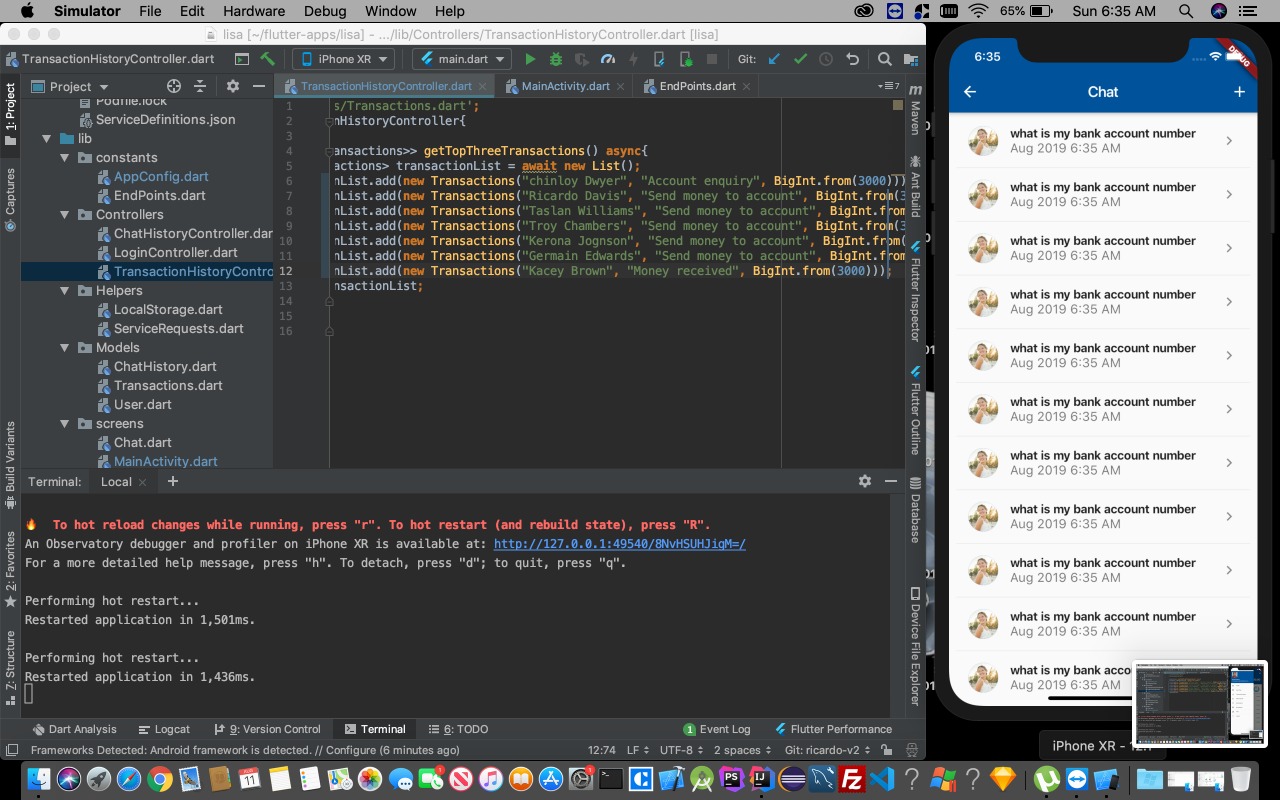
Task: Open the Hardware menu in Simulator
Action: (255, 11)
